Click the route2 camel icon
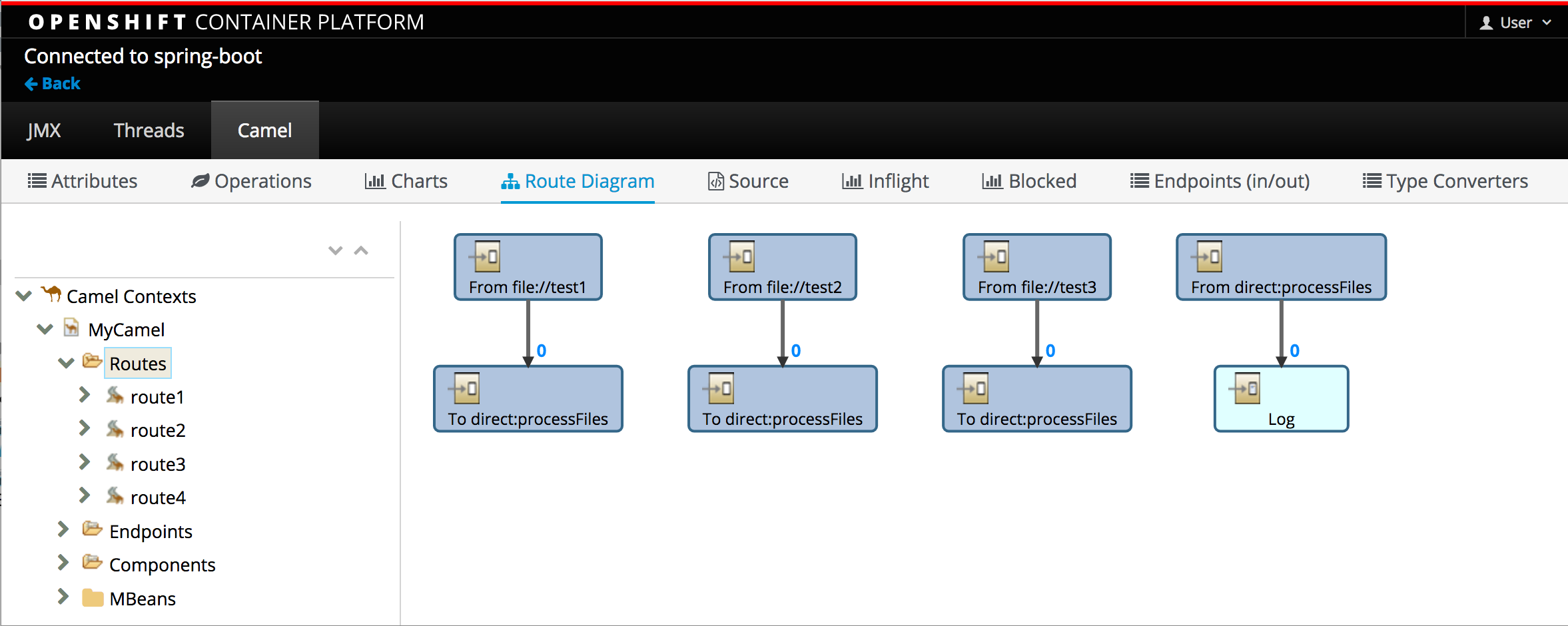The height and width of the screenshot is (626, 1568). [115, 429]
